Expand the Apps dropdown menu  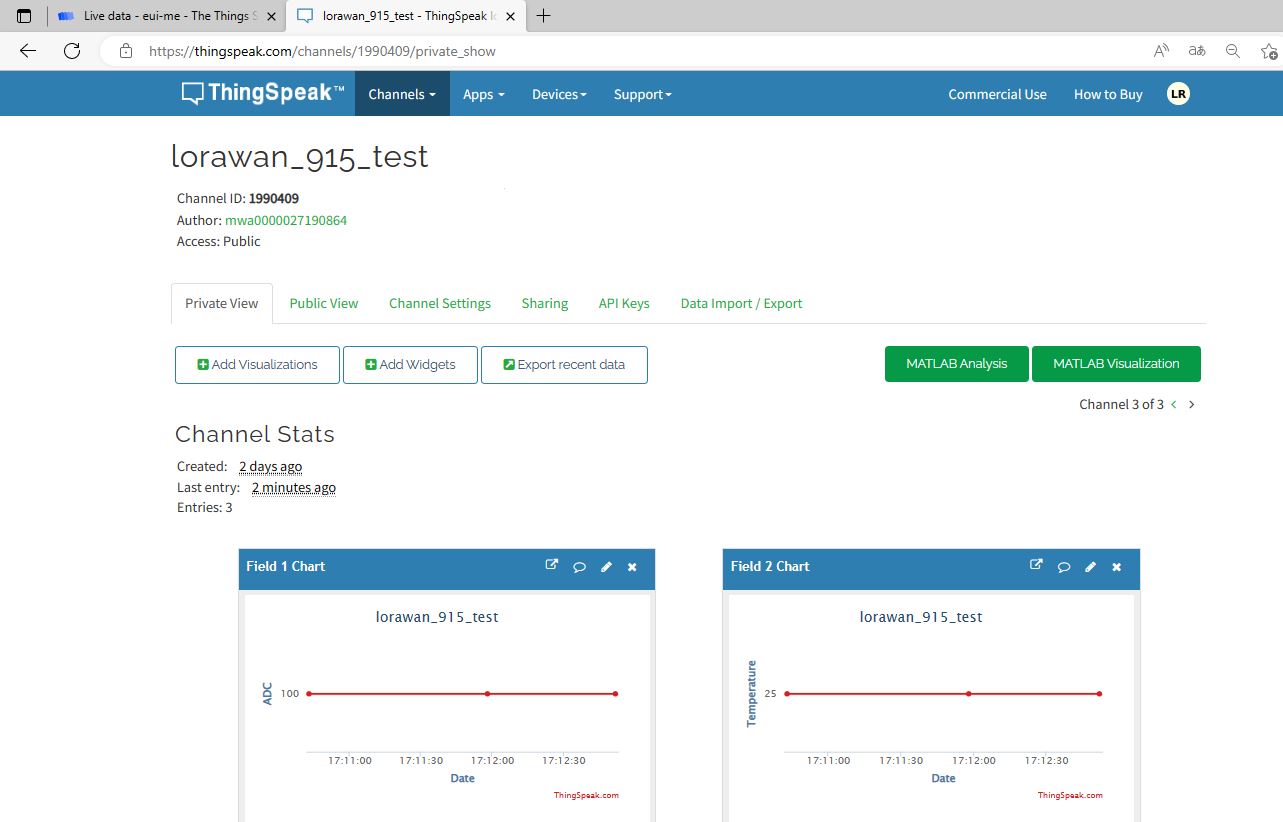[483, 94]
